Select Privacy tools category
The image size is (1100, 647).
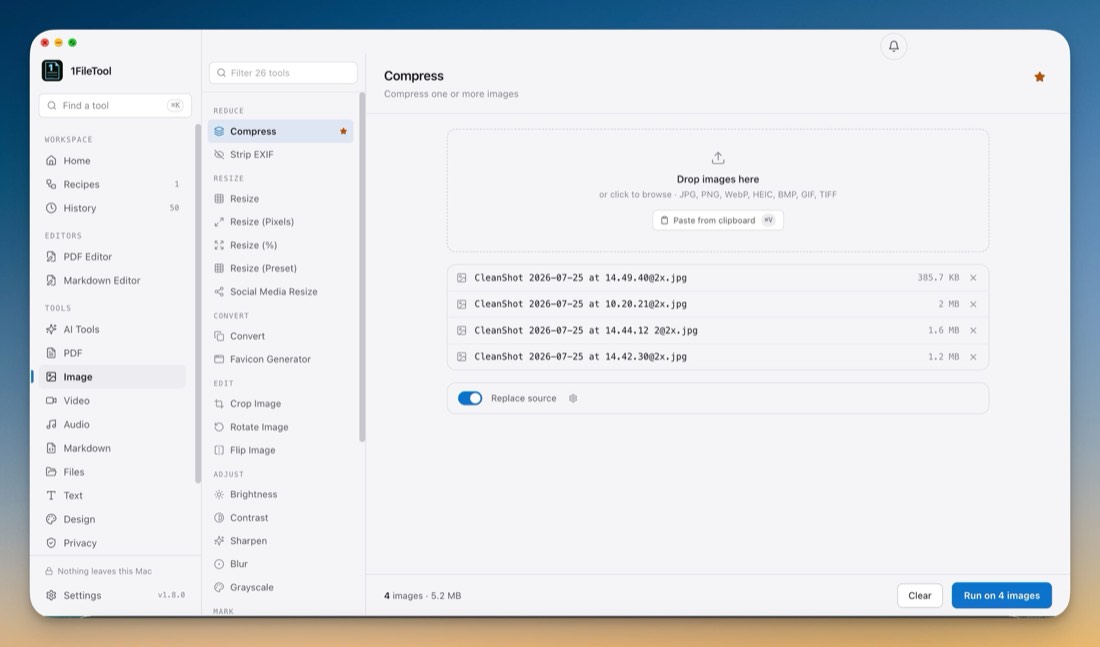point(112,543)
